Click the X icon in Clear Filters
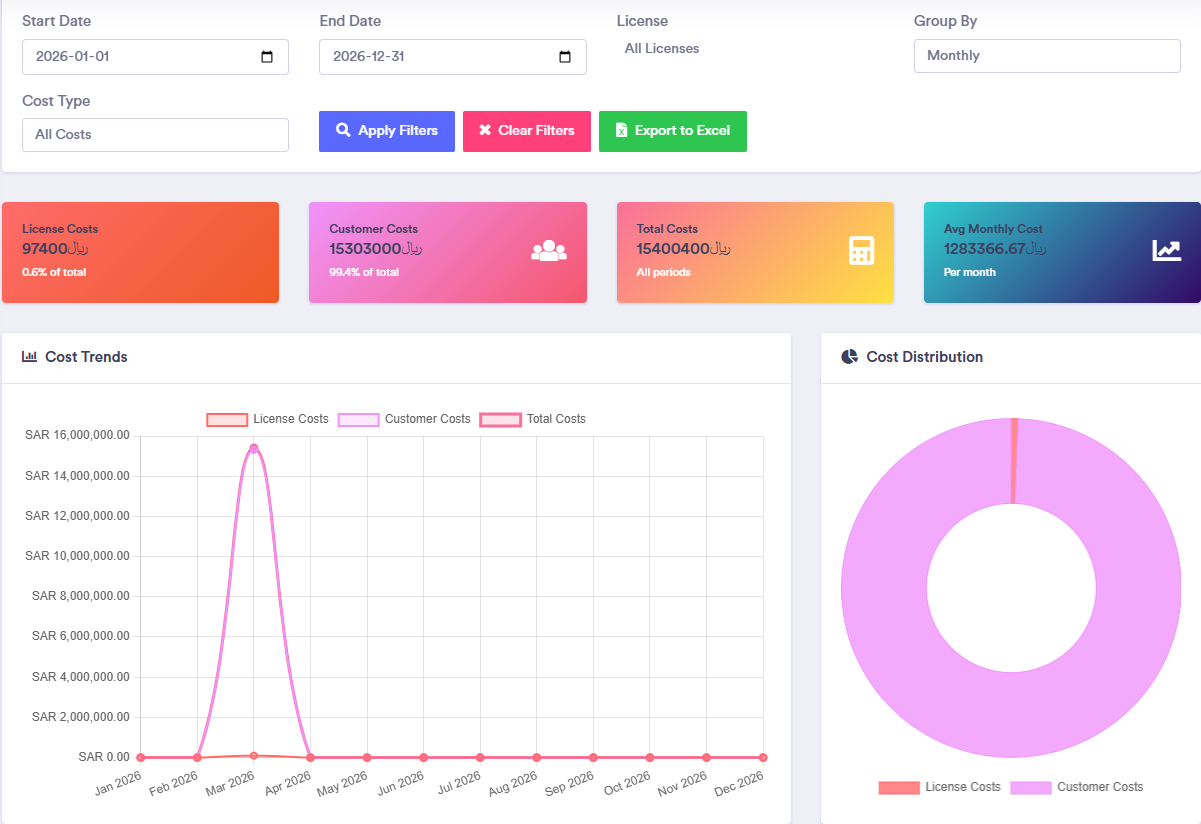The height and width of the screenshot is (824, 1201). [x=485, y=130]
